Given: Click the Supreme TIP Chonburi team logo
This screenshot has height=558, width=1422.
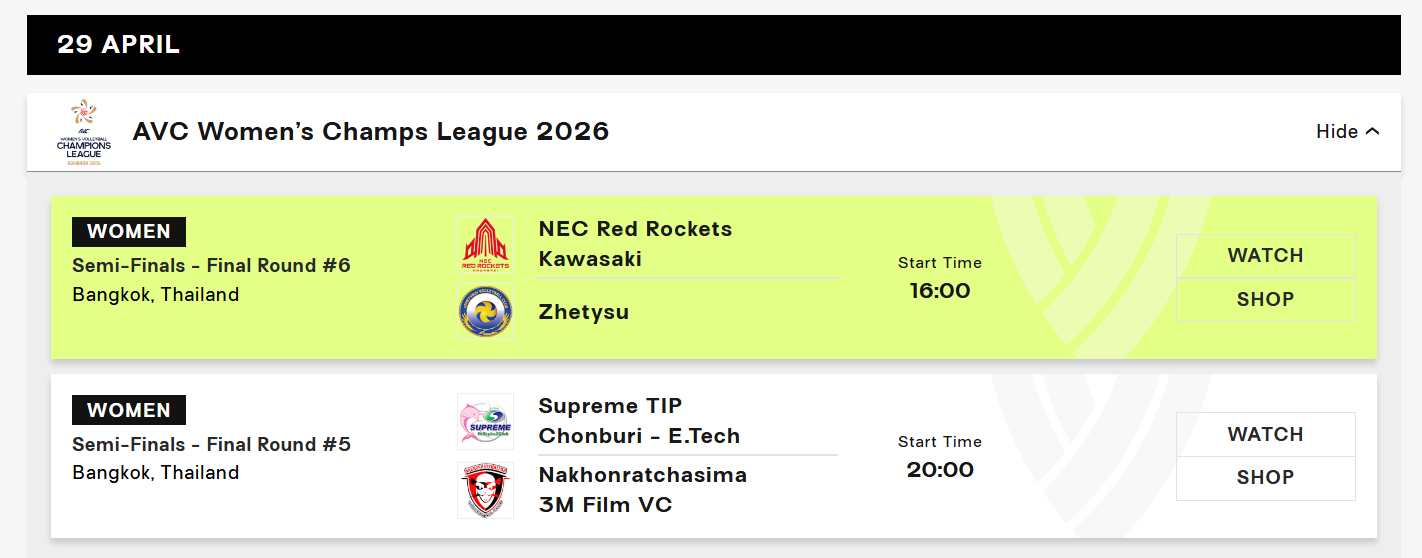Looking at the screenshot, I should (485, 421).
